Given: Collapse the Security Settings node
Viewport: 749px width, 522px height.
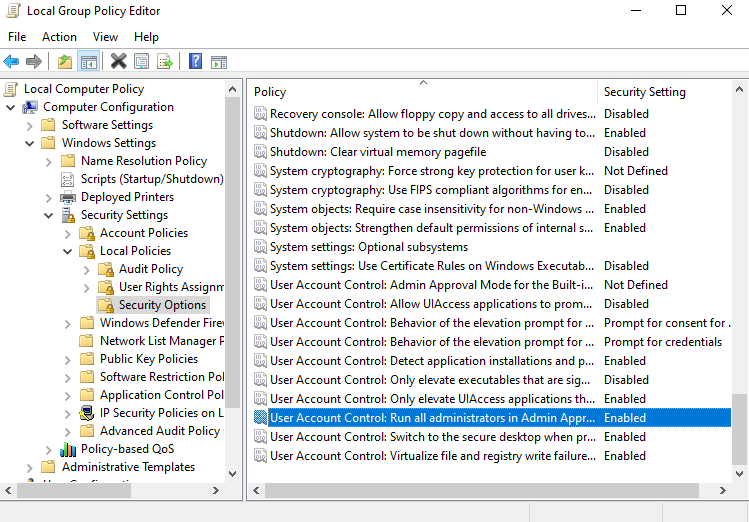Looking at the screenshot, I should pos(49,215).
